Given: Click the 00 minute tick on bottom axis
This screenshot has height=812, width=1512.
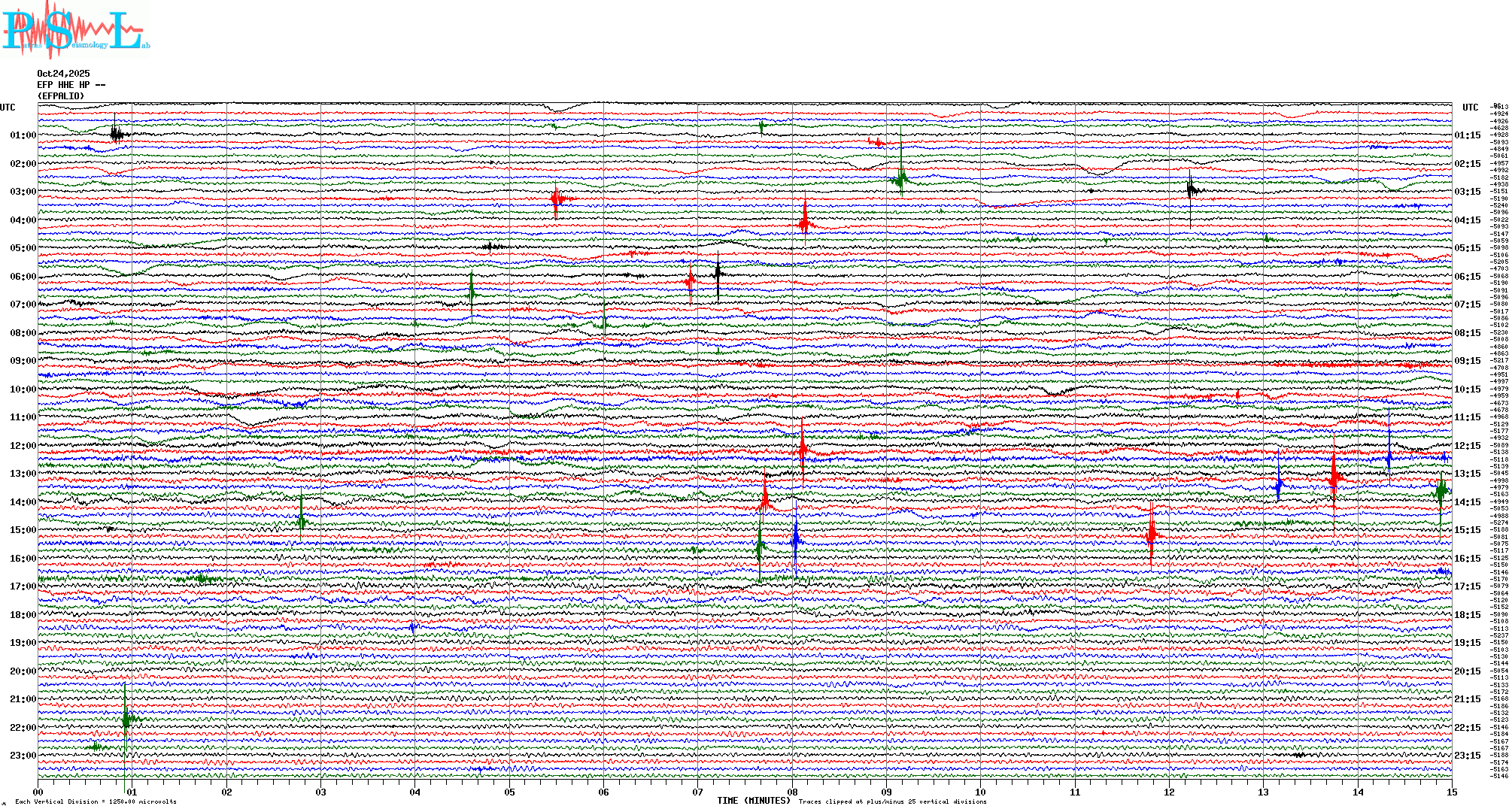Looking at the screenshot, I should pyautogui.click(x=38, y=792).
